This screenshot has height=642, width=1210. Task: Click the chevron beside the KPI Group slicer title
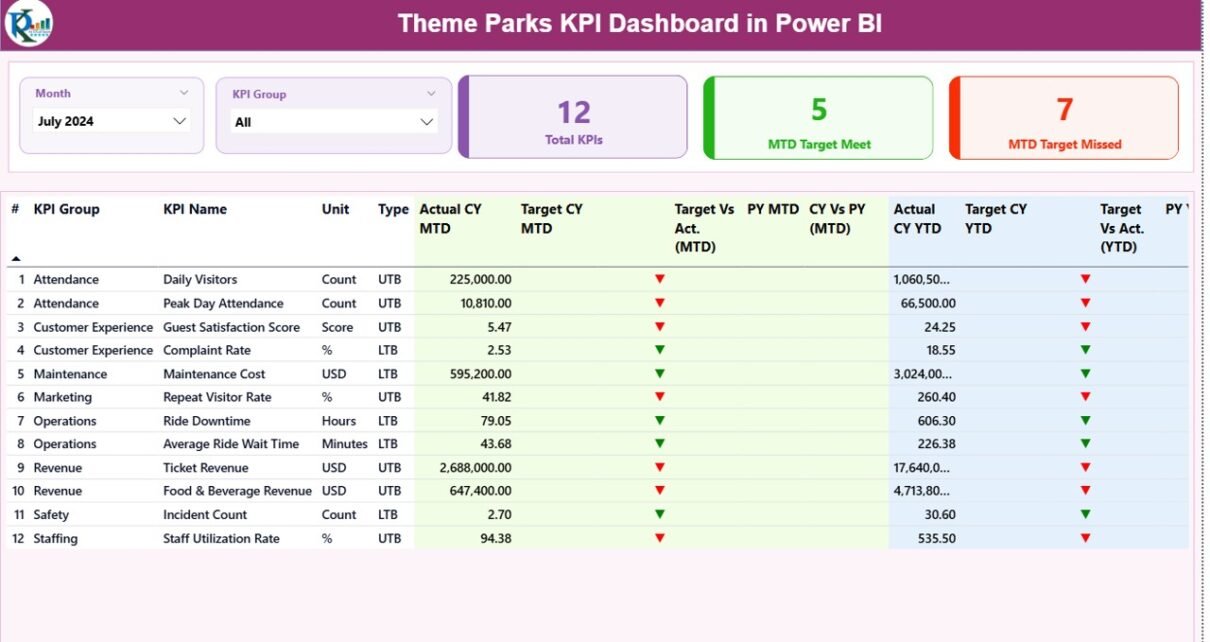pos(431,94)
